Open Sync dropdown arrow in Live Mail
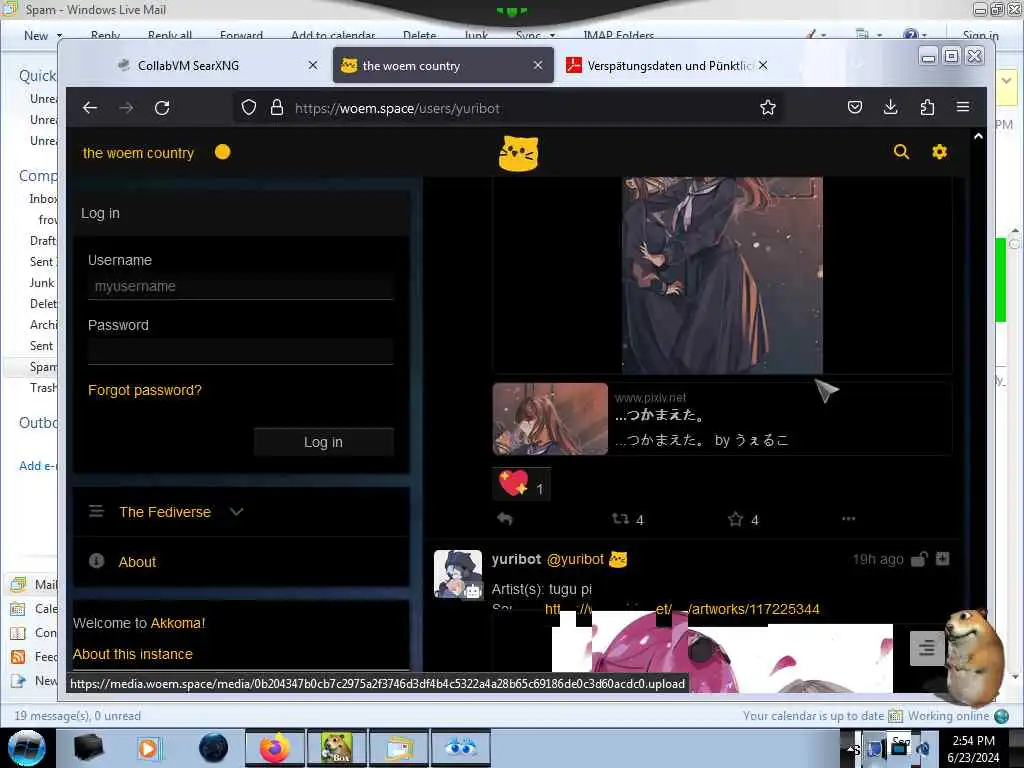1024x768 pixels. tap(552, 35)
